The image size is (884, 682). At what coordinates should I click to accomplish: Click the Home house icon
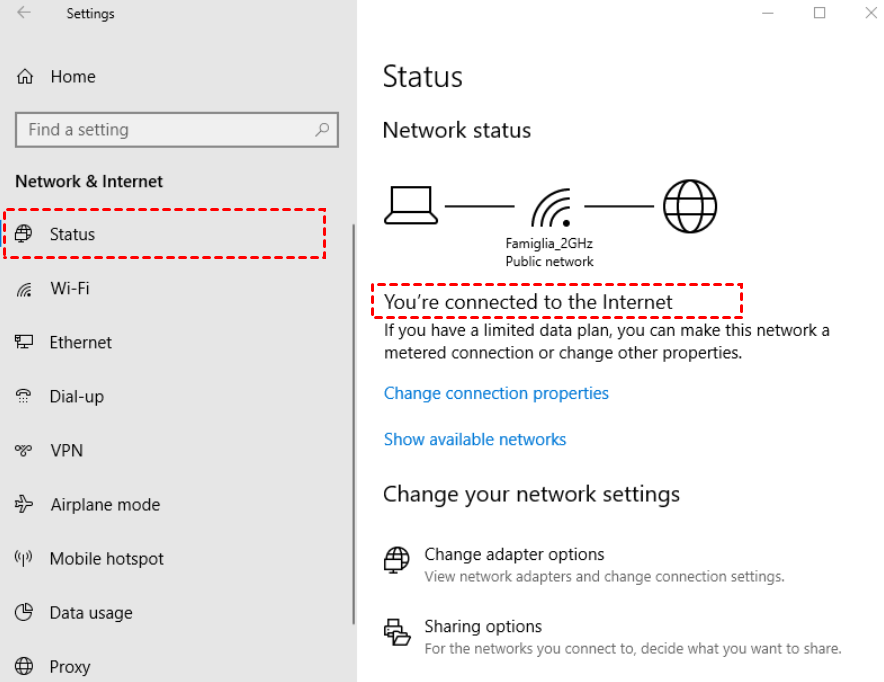click(x=25, y=76)
